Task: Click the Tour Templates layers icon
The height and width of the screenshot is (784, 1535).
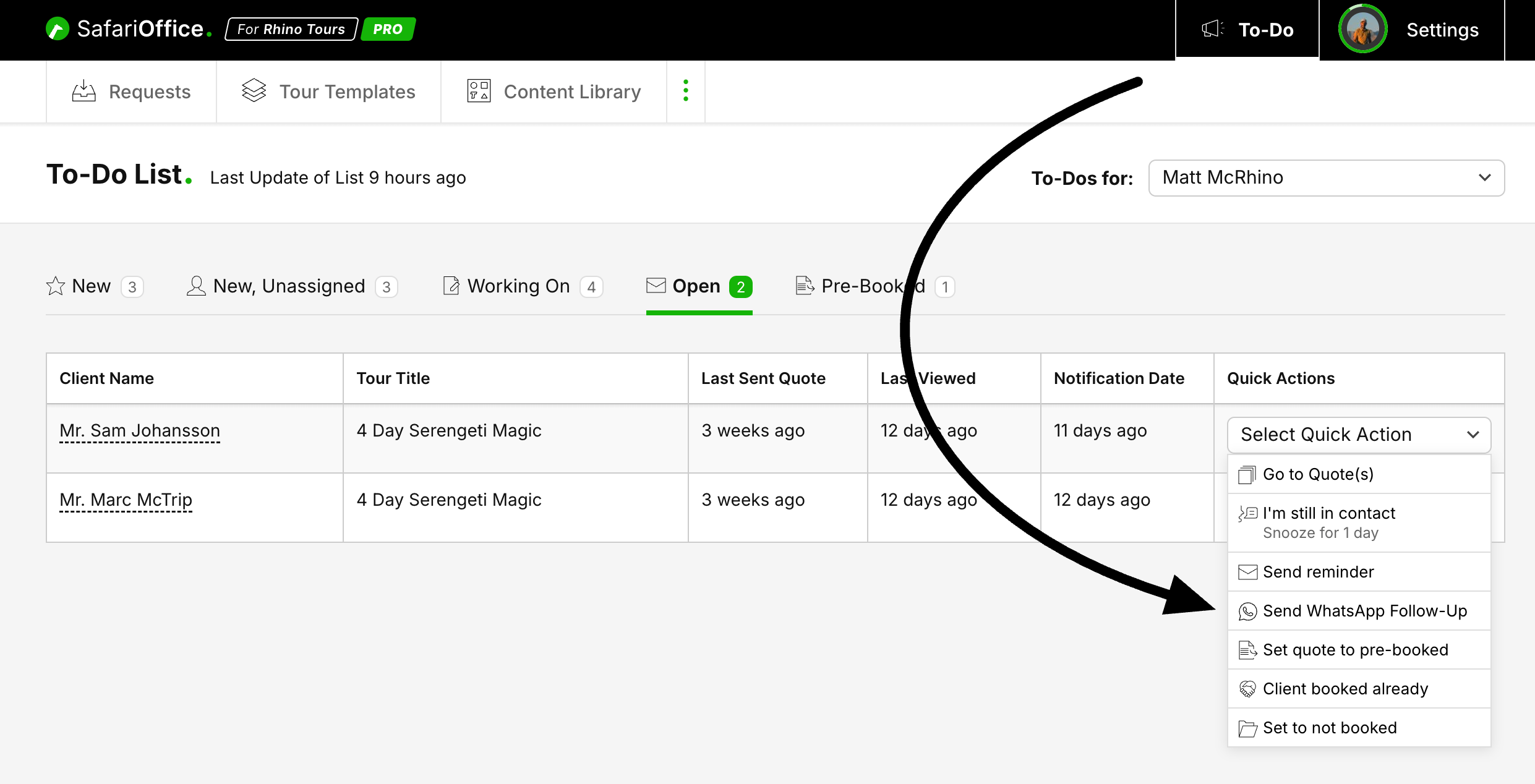Action: (254, 91)
